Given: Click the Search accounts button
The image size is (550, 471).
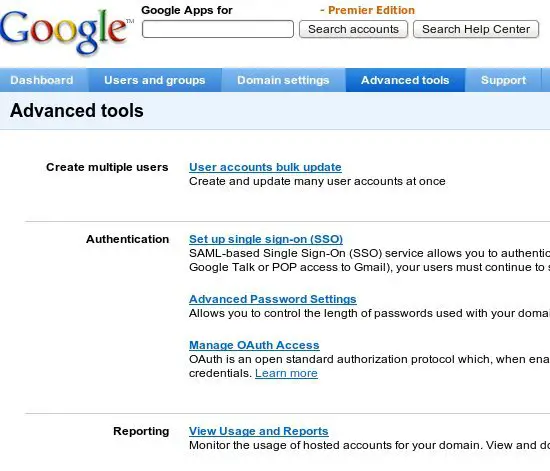Looking at the screenshot, I should (353, 29).
